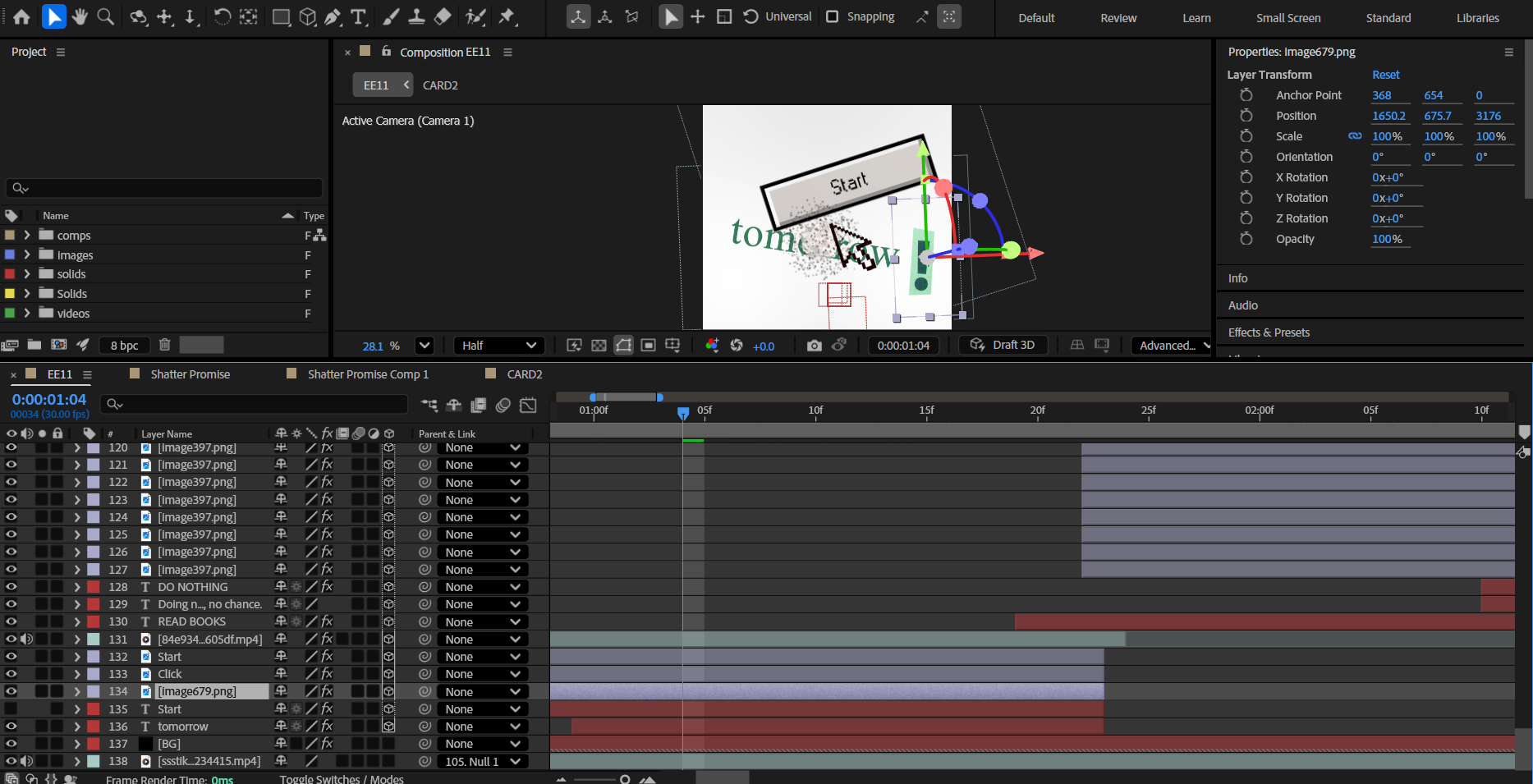
Task: Take a snapshot with camera icon
Action: point(814,346)
